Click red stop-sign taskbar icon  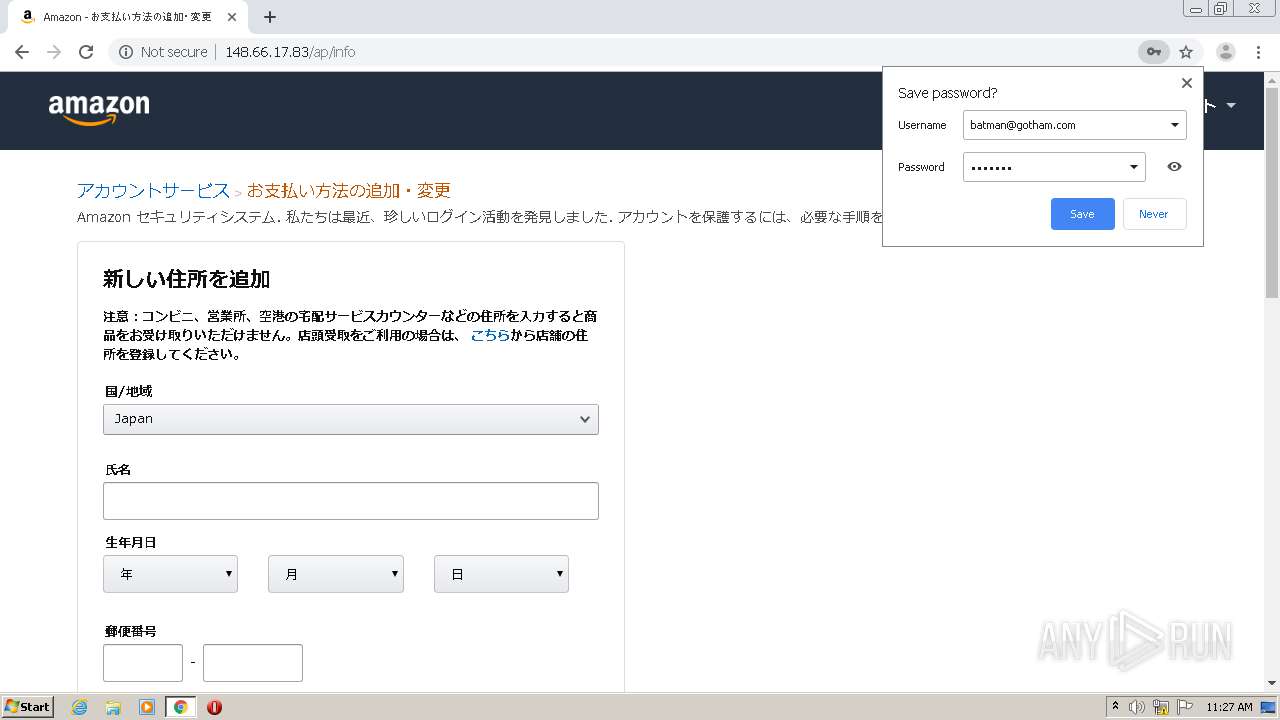point(214,707)
